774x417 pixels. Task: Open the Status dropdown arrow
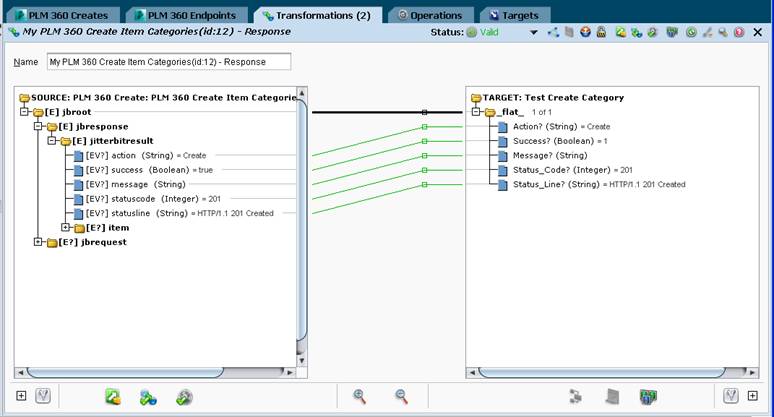tap(534, 33)
